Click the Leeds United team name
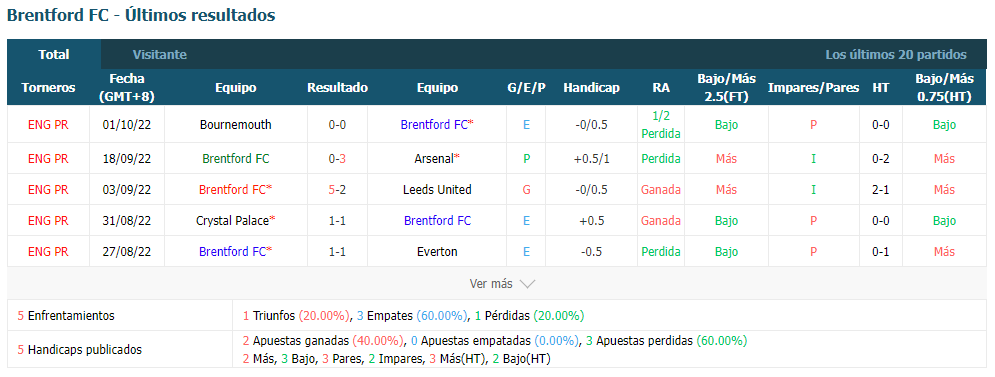995x377 pixels. tap(437, 190)
